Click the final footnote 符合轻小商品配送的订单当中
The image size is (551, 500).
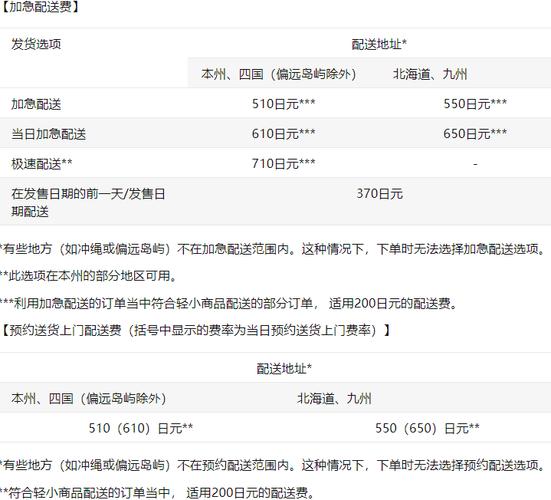pyautogui.click(x=157, y=493)
